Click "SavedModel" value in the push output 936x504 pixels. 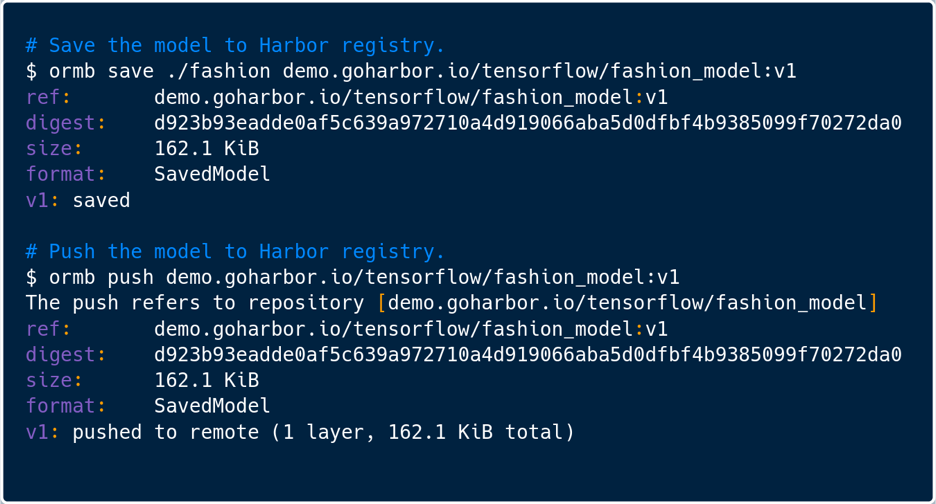pyautogui.click(x=212, y=406)
